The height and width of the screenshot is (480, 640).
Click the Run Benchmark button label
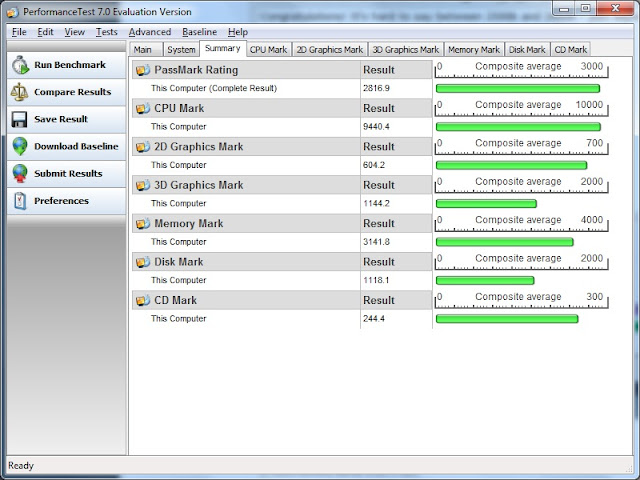[x=70, y=65]
